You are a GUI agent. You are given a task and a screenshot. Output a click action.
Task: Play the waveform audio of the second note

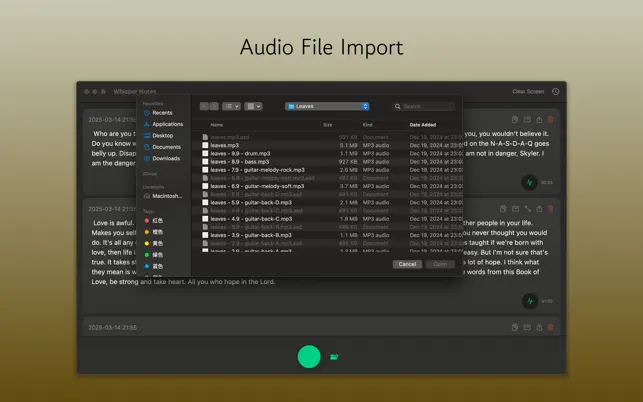pyautogui.click(x=530, y=300)
